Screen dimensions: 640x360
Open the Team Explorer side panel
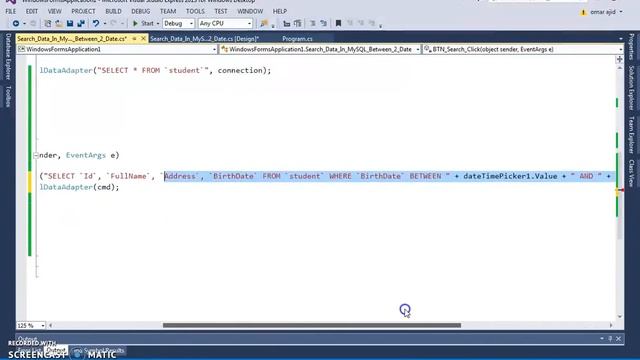(x=631, y=135)
